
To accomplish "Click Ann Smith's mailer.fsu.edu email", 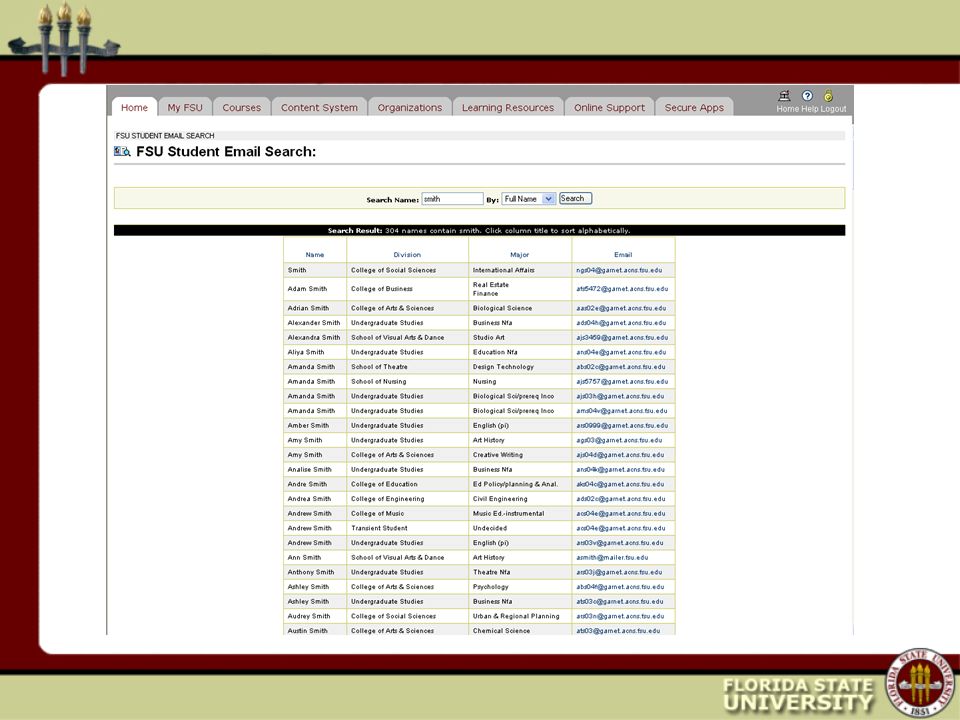I will [x=612, y=558].
